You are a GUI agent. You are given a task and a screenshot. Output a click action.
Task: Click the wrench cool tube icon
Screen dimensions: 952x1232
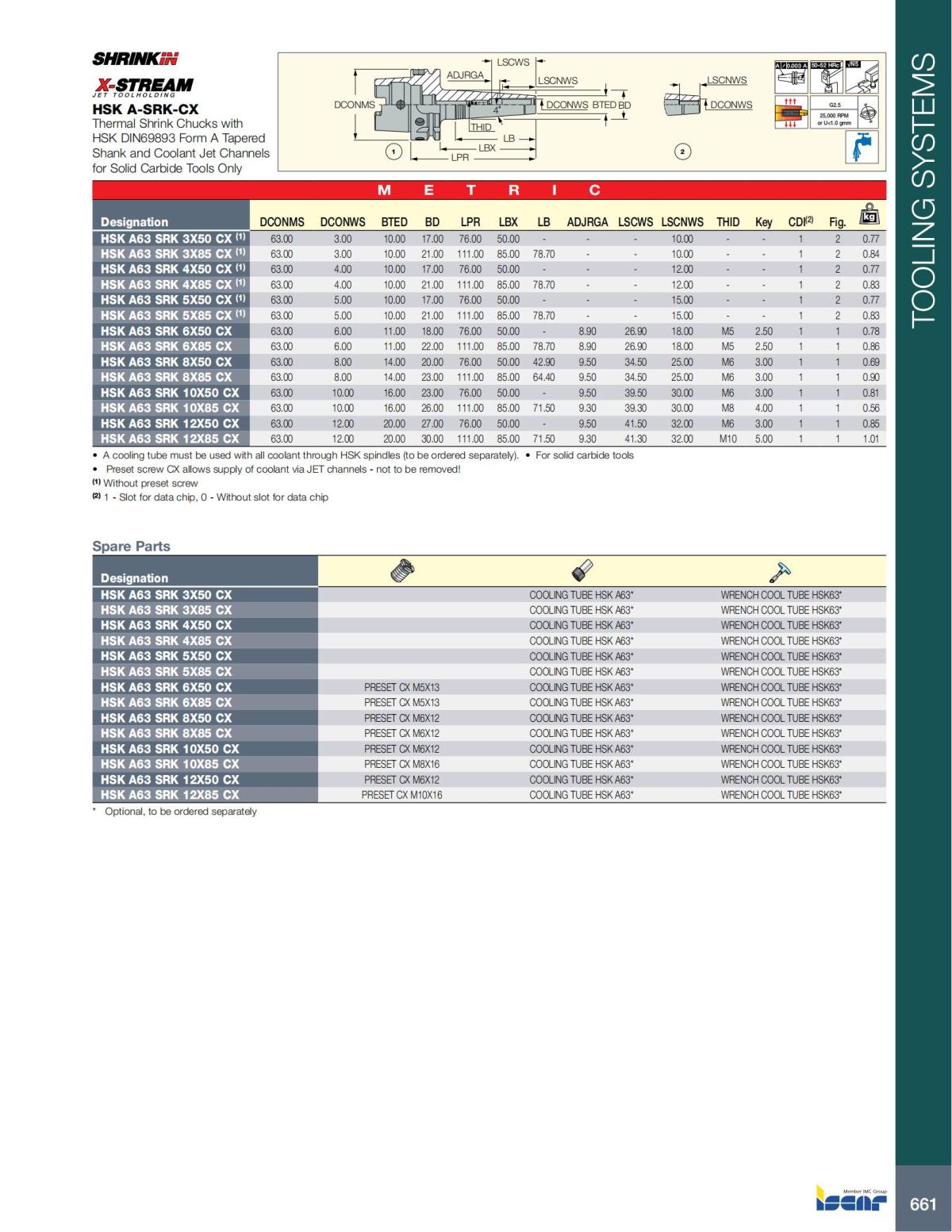click(x=781, y=570)
